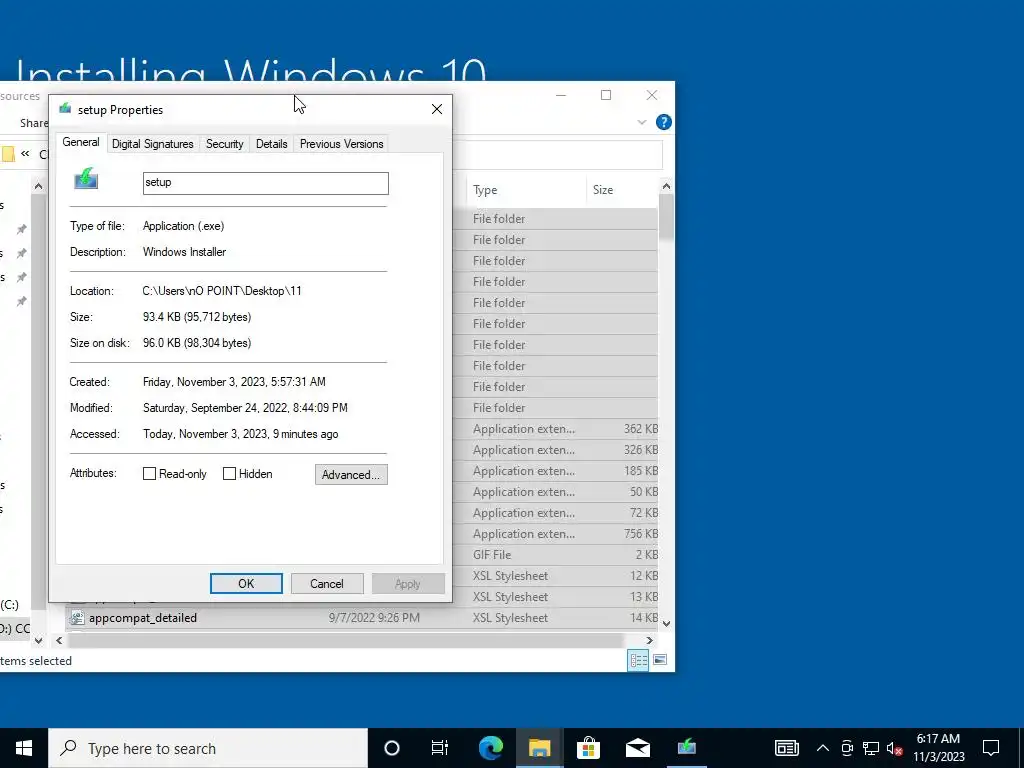1024x768 pixels.
Task: Click the location path C:\Users\nO POINT\Desktop\11
Action: (222, 291)
